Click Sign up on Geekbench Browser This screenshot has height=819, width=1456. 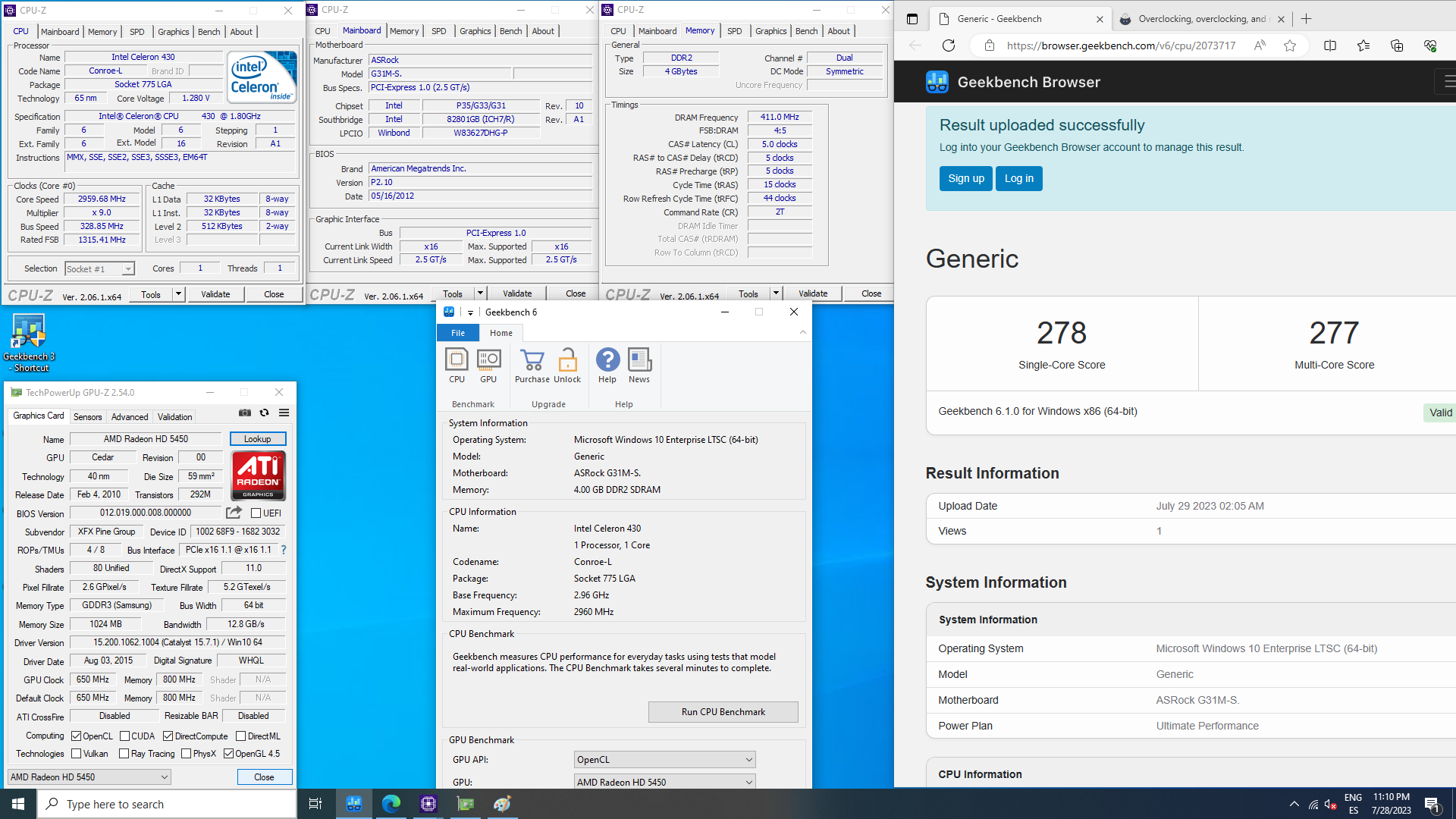(965, 178)
